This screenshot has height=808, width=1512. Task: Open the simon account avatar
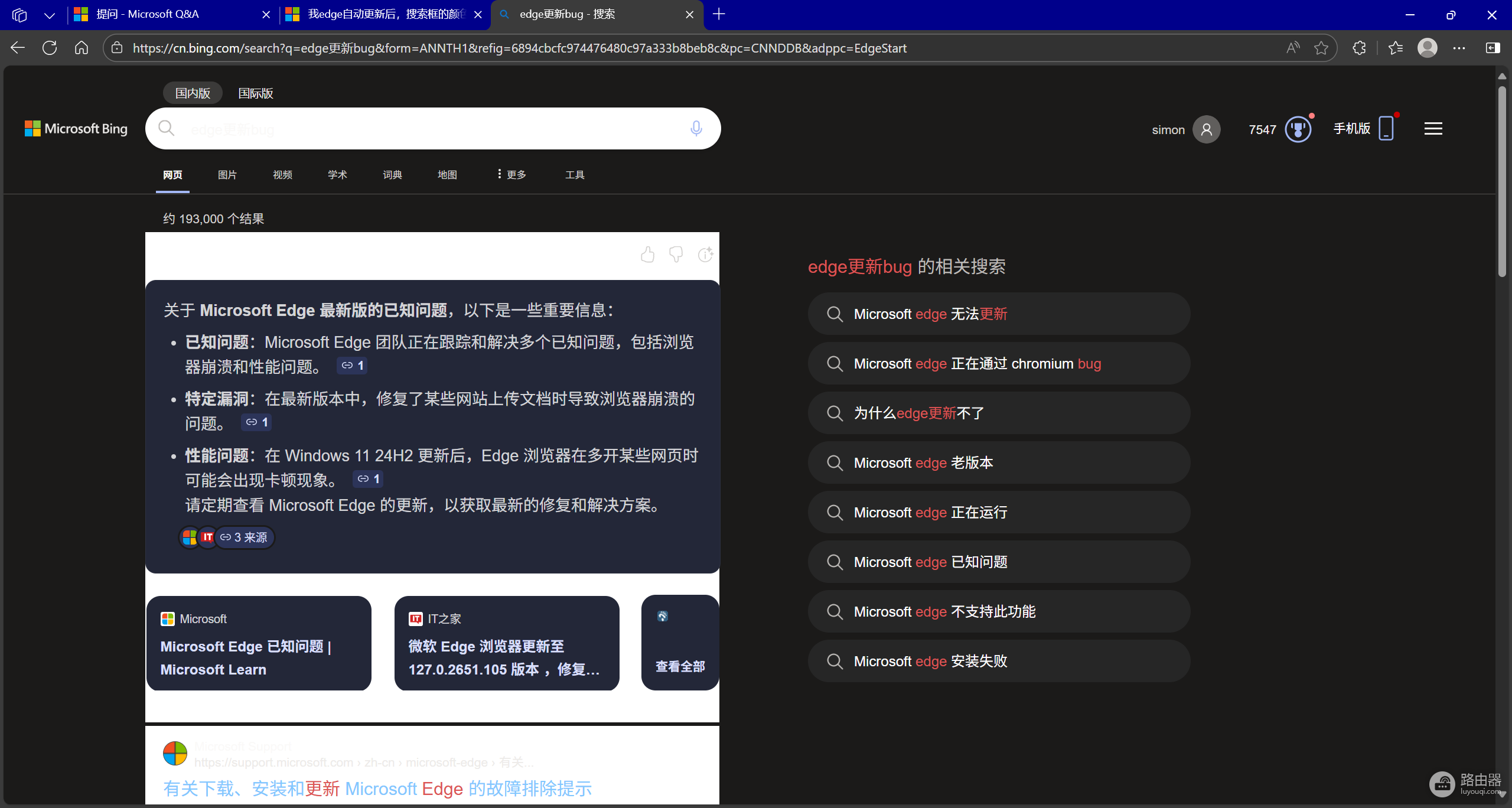coord(1207,129)
